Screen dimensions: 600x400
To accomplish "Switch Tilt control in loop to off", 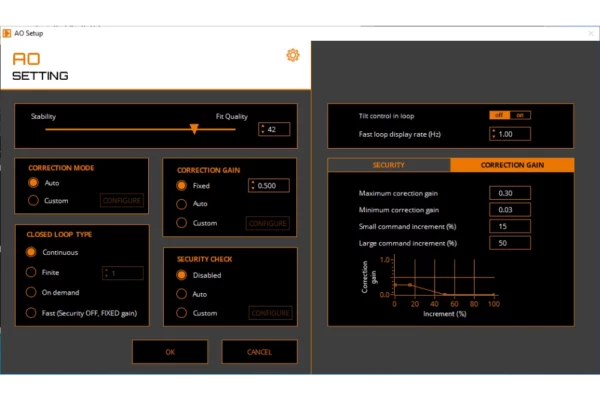I will tap(499, 115).
